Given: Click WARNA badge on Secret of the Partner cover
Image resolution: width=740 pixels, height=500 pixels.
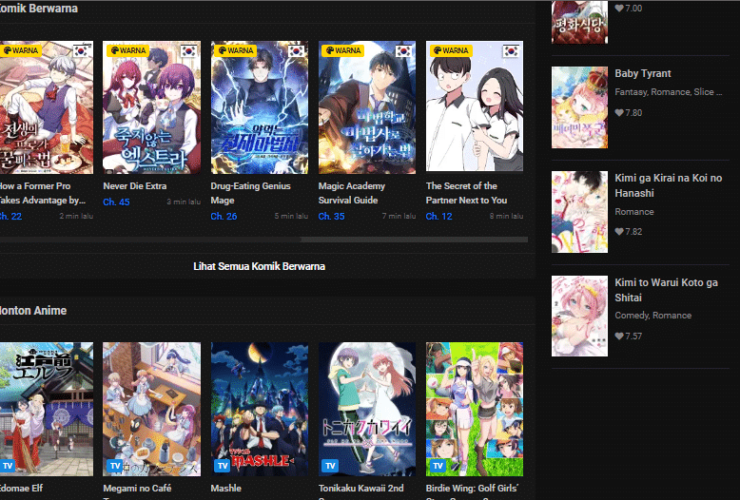Looking at the screenshot, I should click(451, 51).
